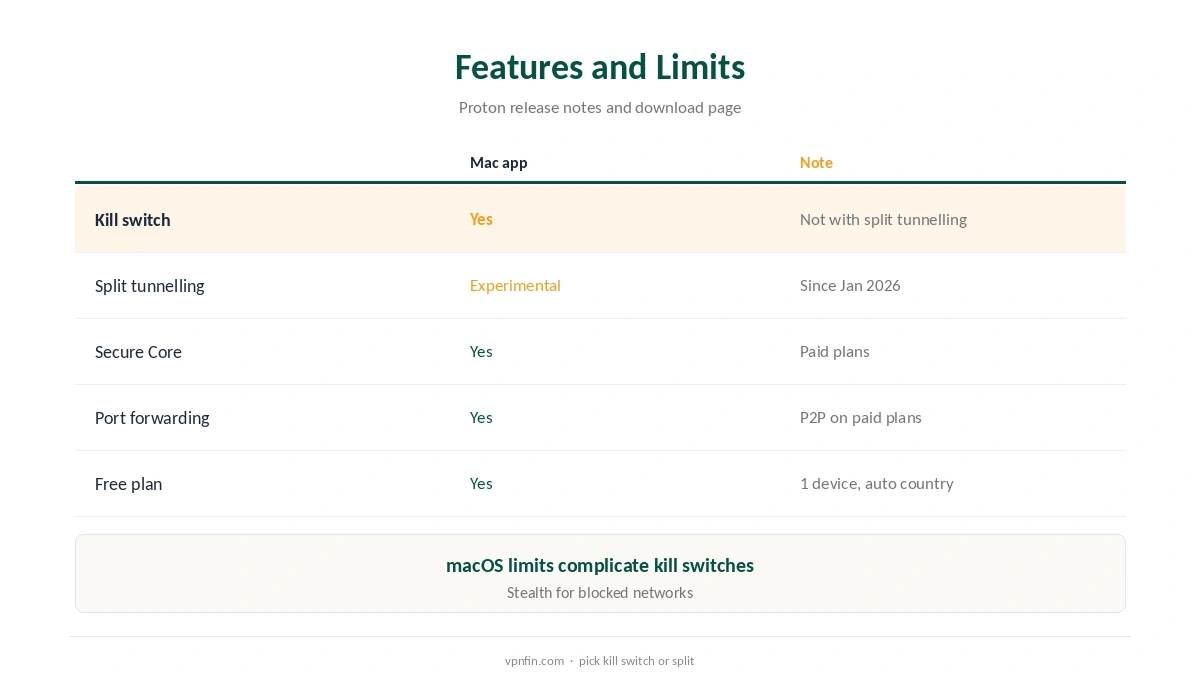Viewport: 1200px width, 680px height.
Task: Select the 'Free plan' row label
Action: point(128,484)
